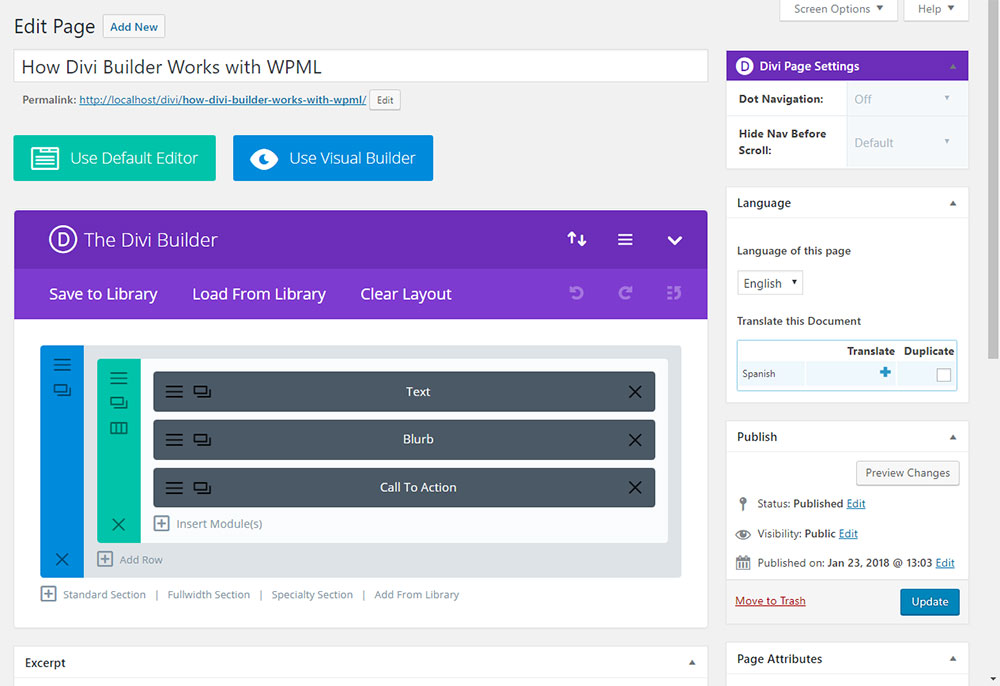Open the Help tab
1000x686 pixels.
[x=936, y=10]
